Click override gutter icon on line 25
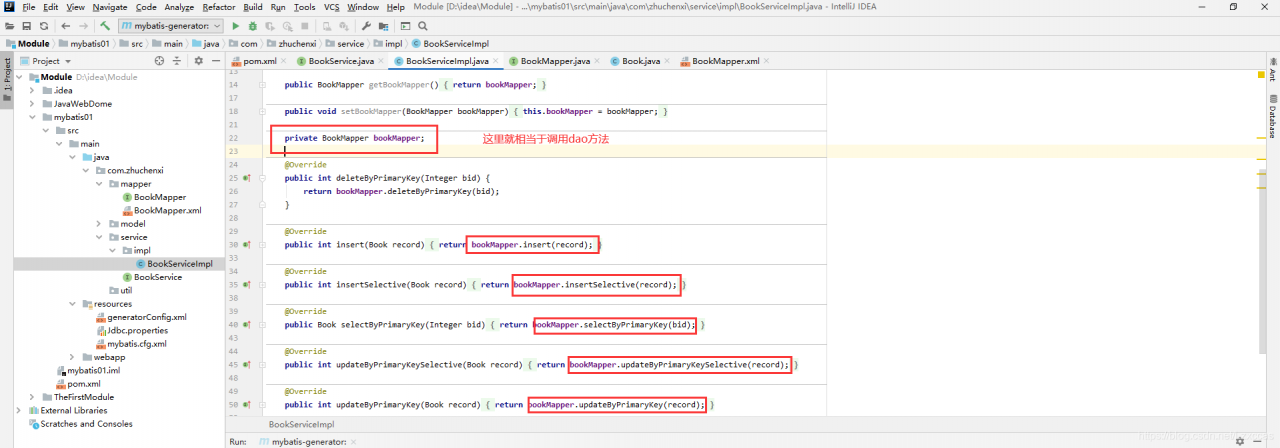 pyautogui.click(x=246, y=178)
